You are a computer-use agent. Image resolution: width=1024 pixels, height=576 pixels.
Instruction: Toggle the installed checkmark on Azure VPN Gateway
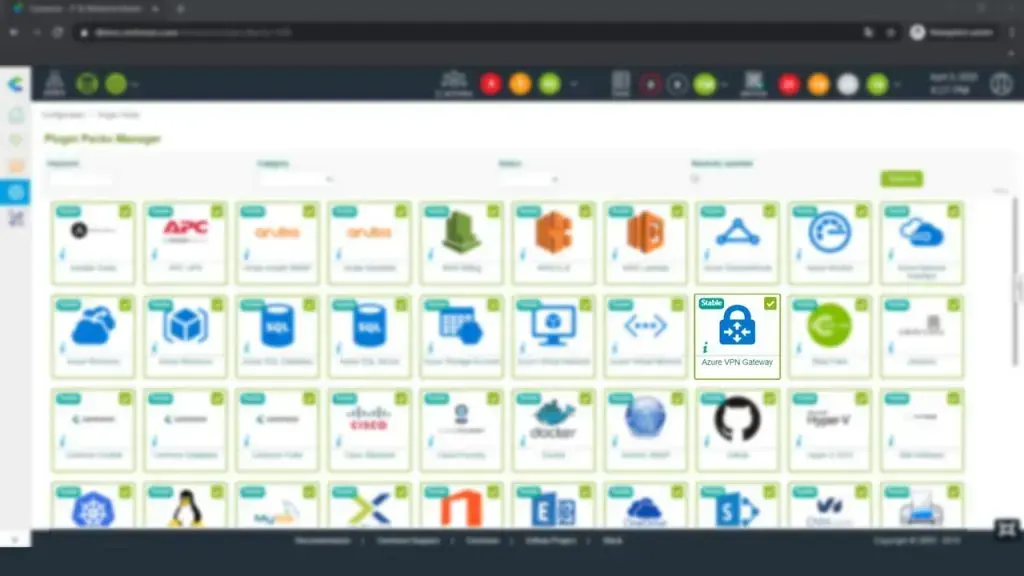click(x=770, y=304)
